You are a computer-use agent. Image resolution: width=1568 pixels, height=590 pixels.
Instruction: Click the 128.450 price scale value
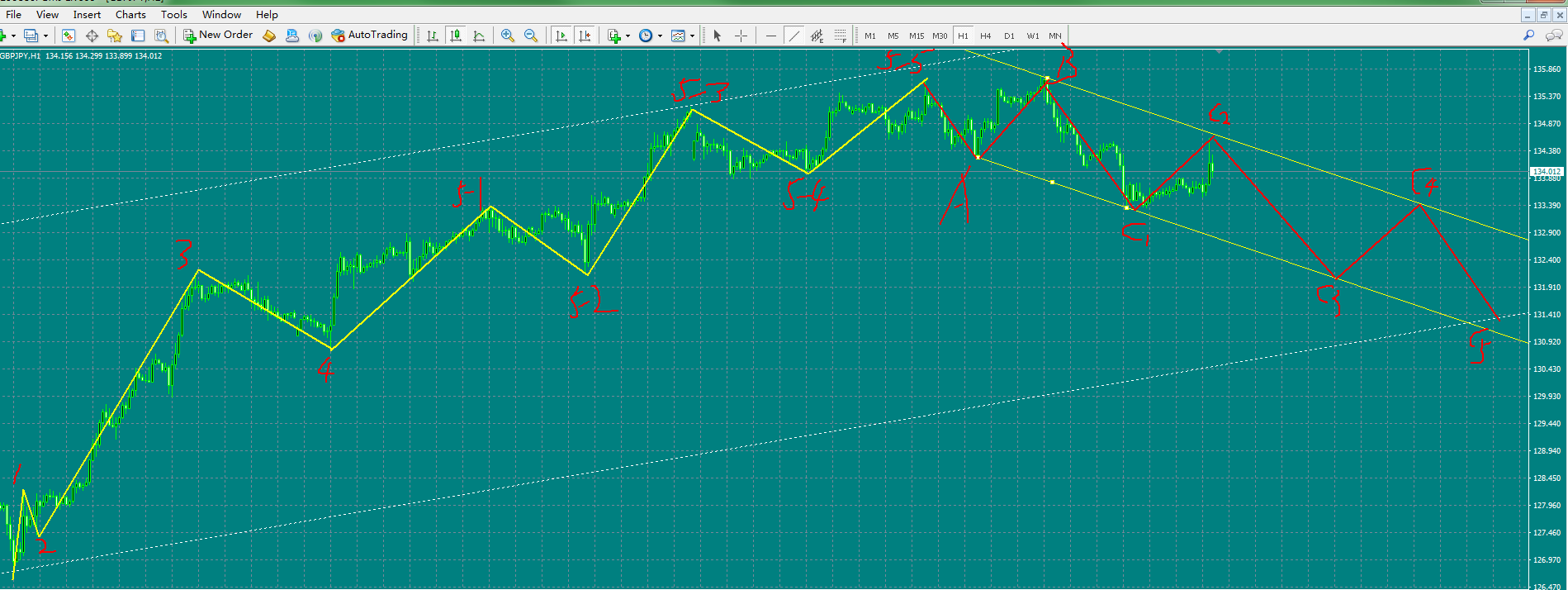pos(1547,478)
